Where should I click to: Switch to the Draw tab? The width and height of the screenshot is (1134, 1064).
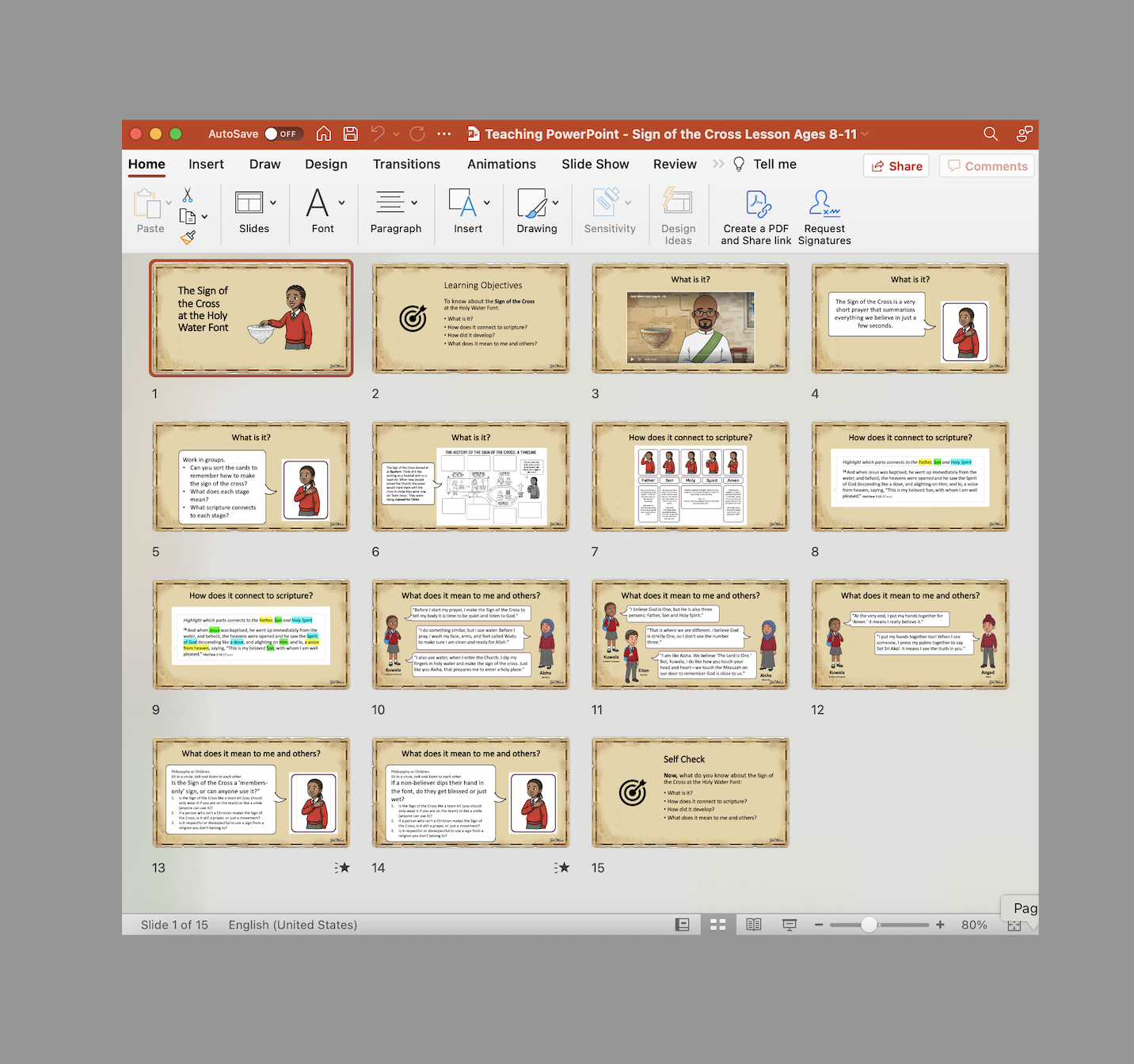pyautogui.click(x=264, y=164)
